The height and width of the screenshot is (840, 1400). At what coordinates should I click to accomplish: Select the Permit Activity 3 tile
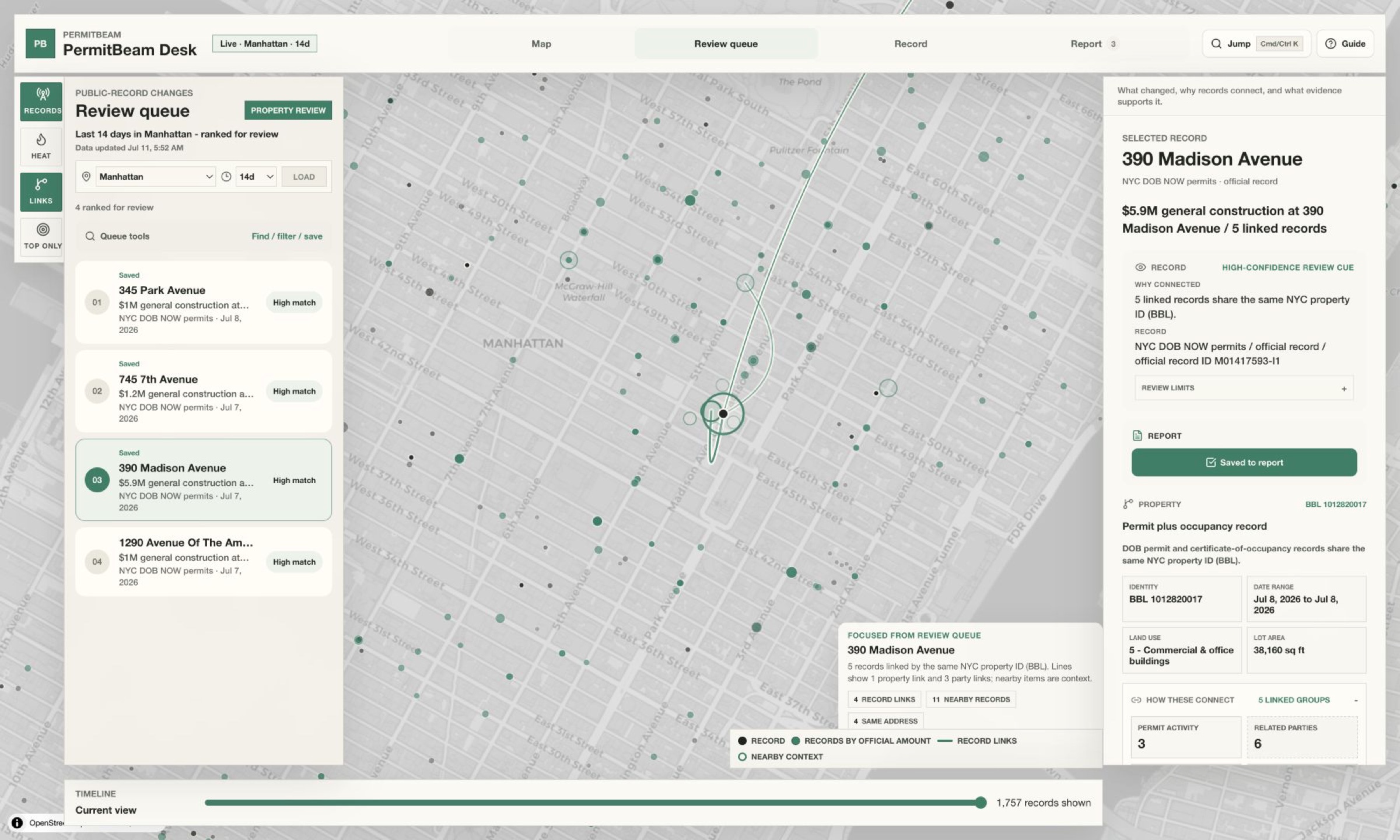coord(1186,737)
